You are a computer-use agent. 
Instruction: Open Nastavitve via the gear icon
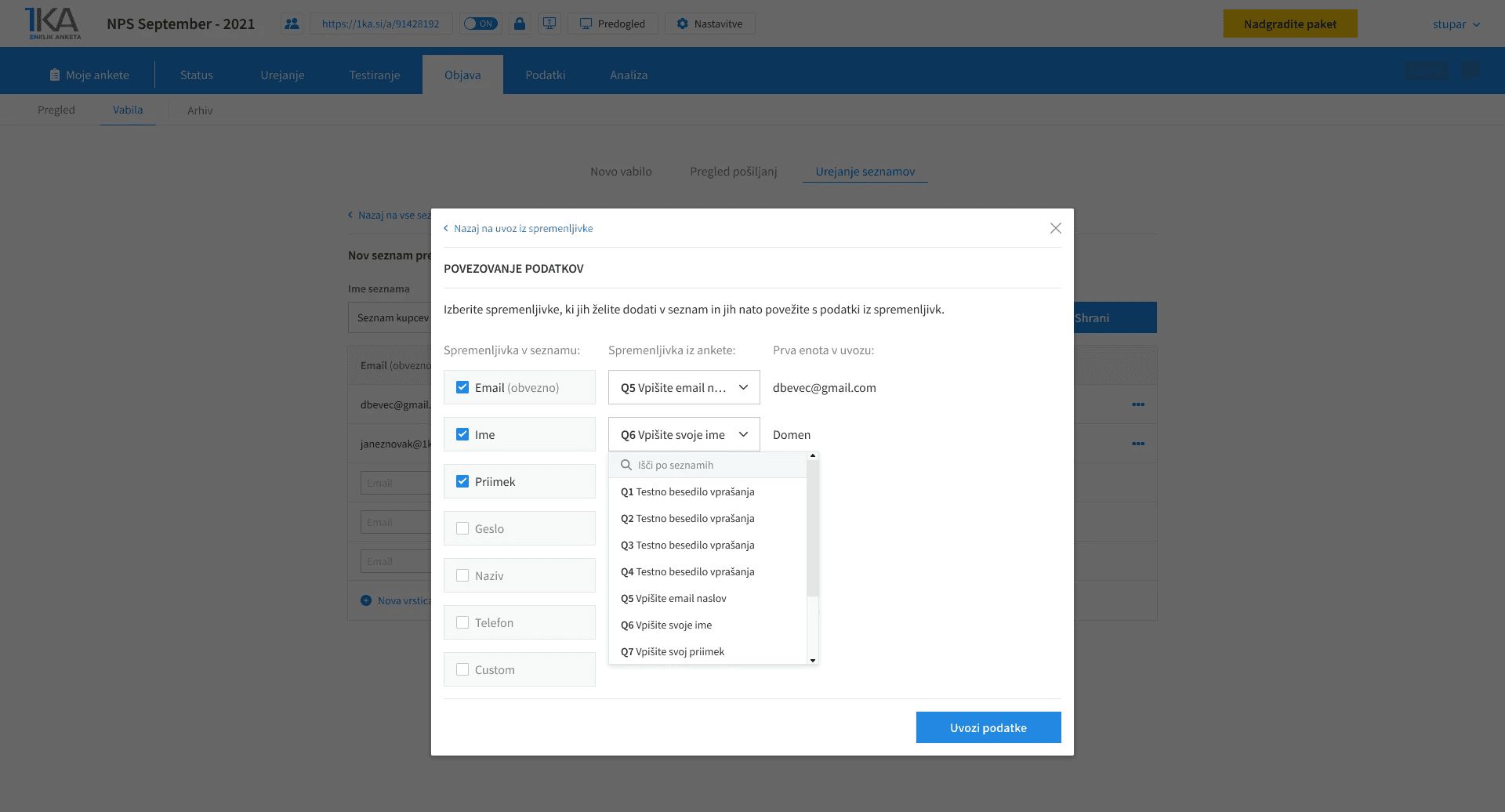[680, 24]
